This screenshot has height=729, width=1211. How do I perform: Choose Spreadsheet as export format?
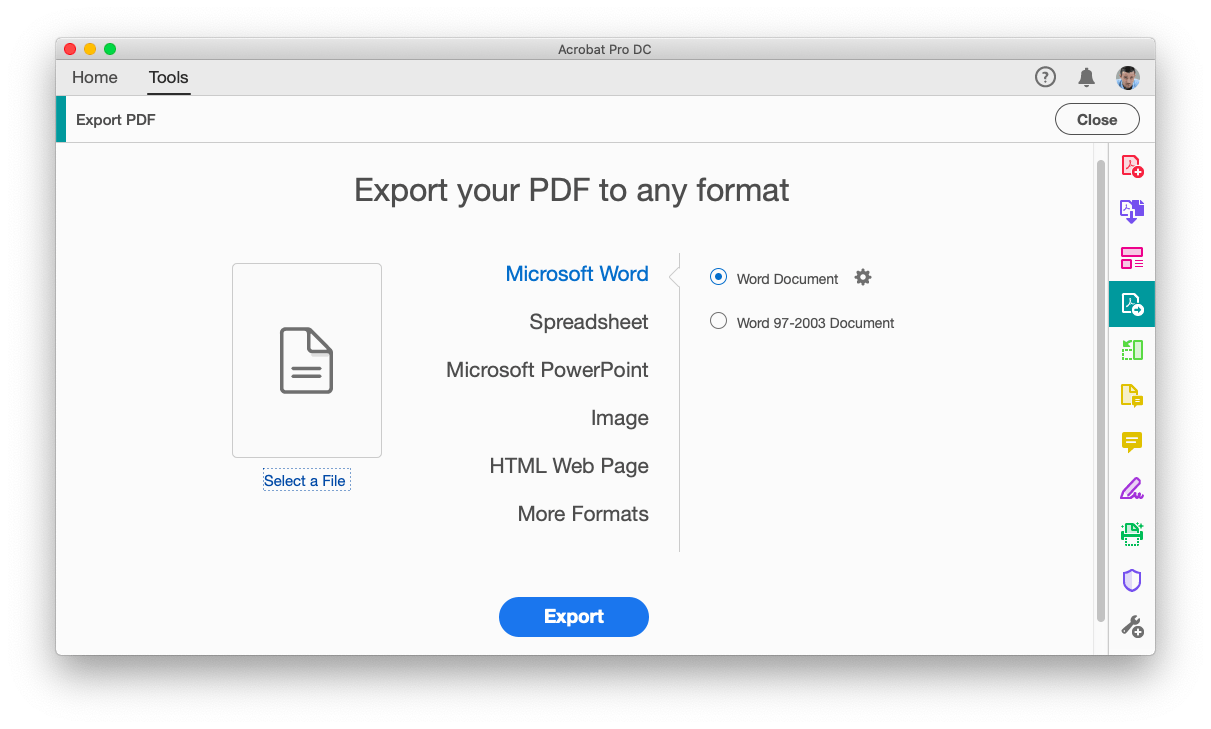[588, 321]
